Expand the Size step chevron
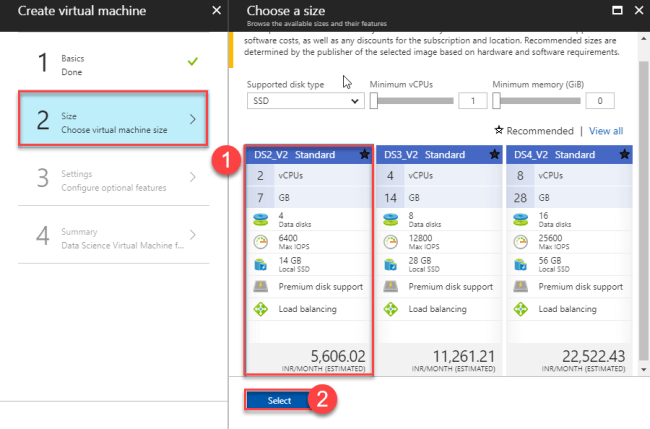This screenshot has width=650, height=429. [193, 119]
